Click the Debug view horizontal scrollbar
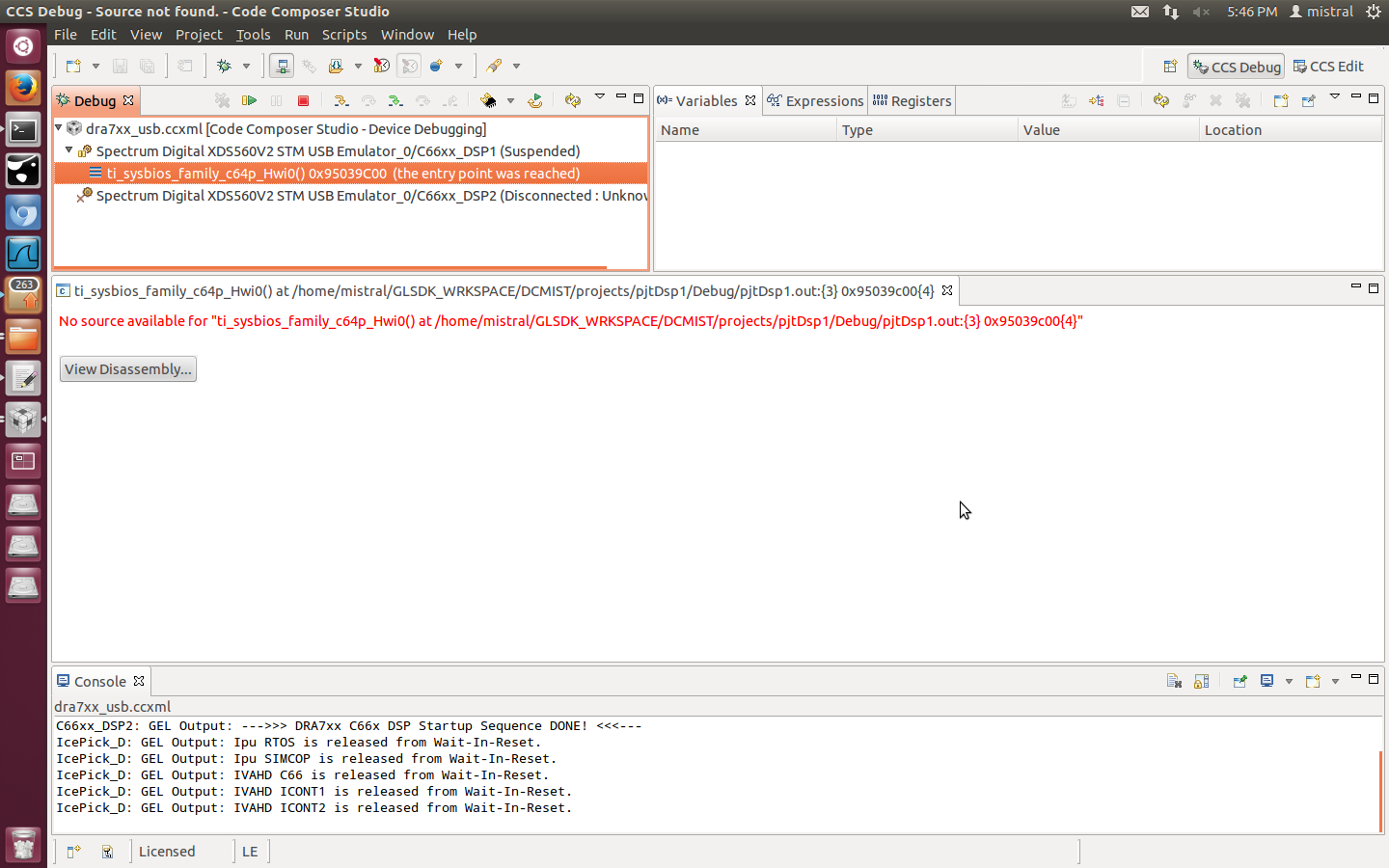The height and width of the screenshot is (868, 1389). tap(331, 267)
